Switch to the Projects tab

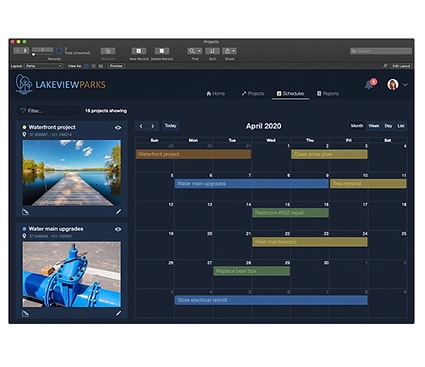253,94
